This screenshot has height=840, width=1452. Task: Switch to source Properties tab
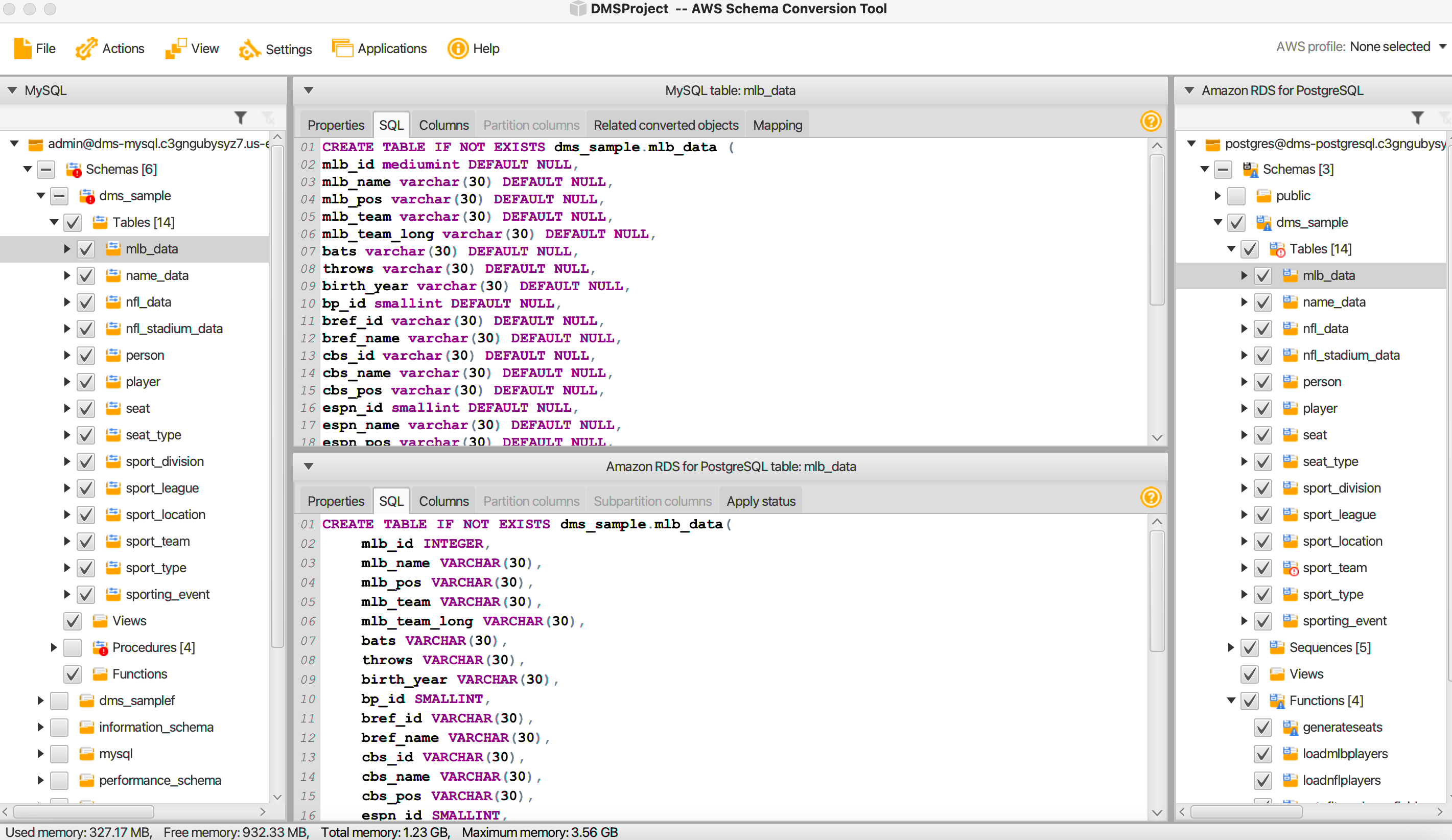[x=336, y=125]
